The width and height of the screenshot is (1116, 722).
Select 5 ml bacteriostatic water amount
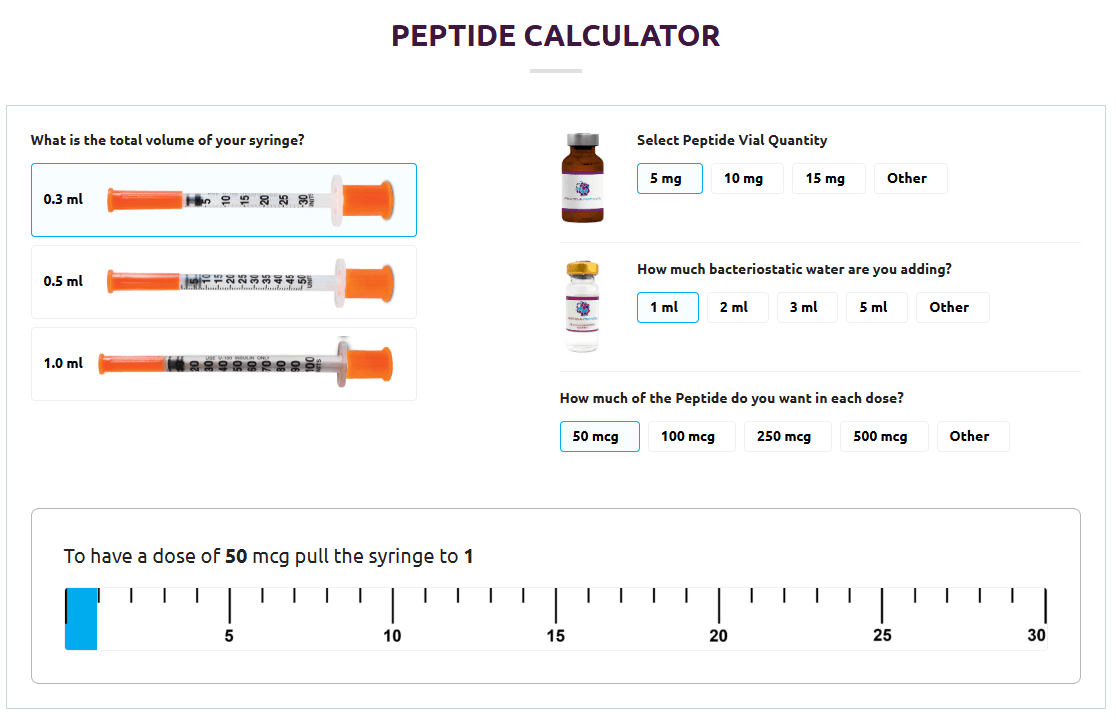[x=877, y=308]
